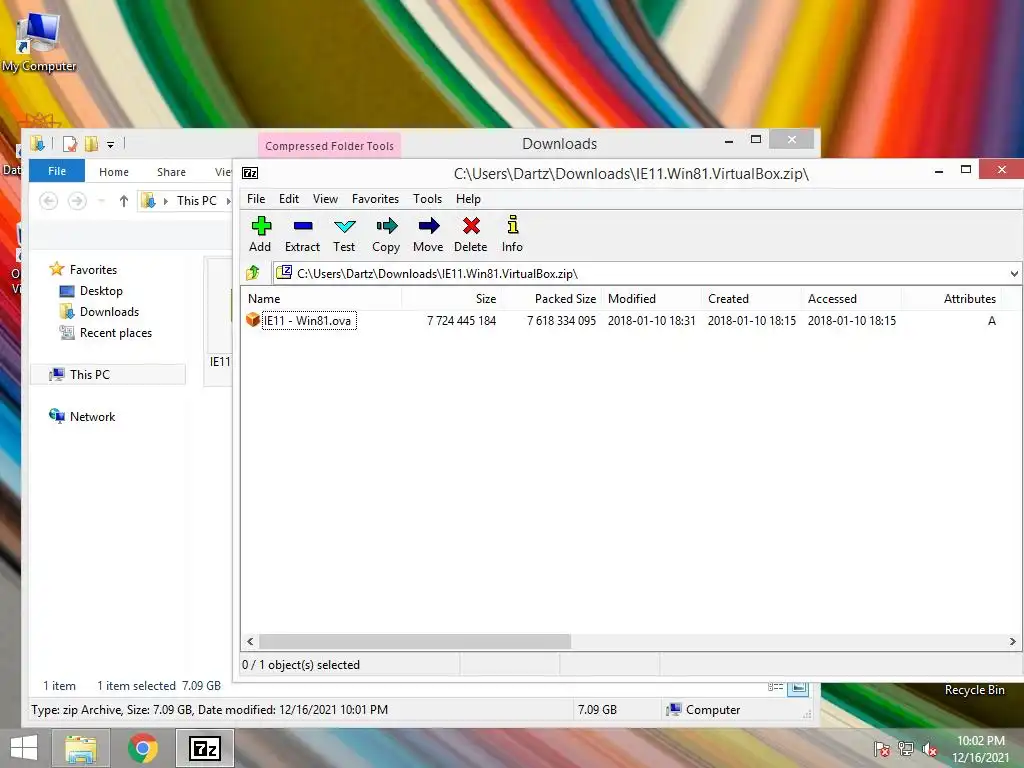Sort by the Name column header
The width and height of the screenshot is (1024, 768).
[x=321, y=298]
